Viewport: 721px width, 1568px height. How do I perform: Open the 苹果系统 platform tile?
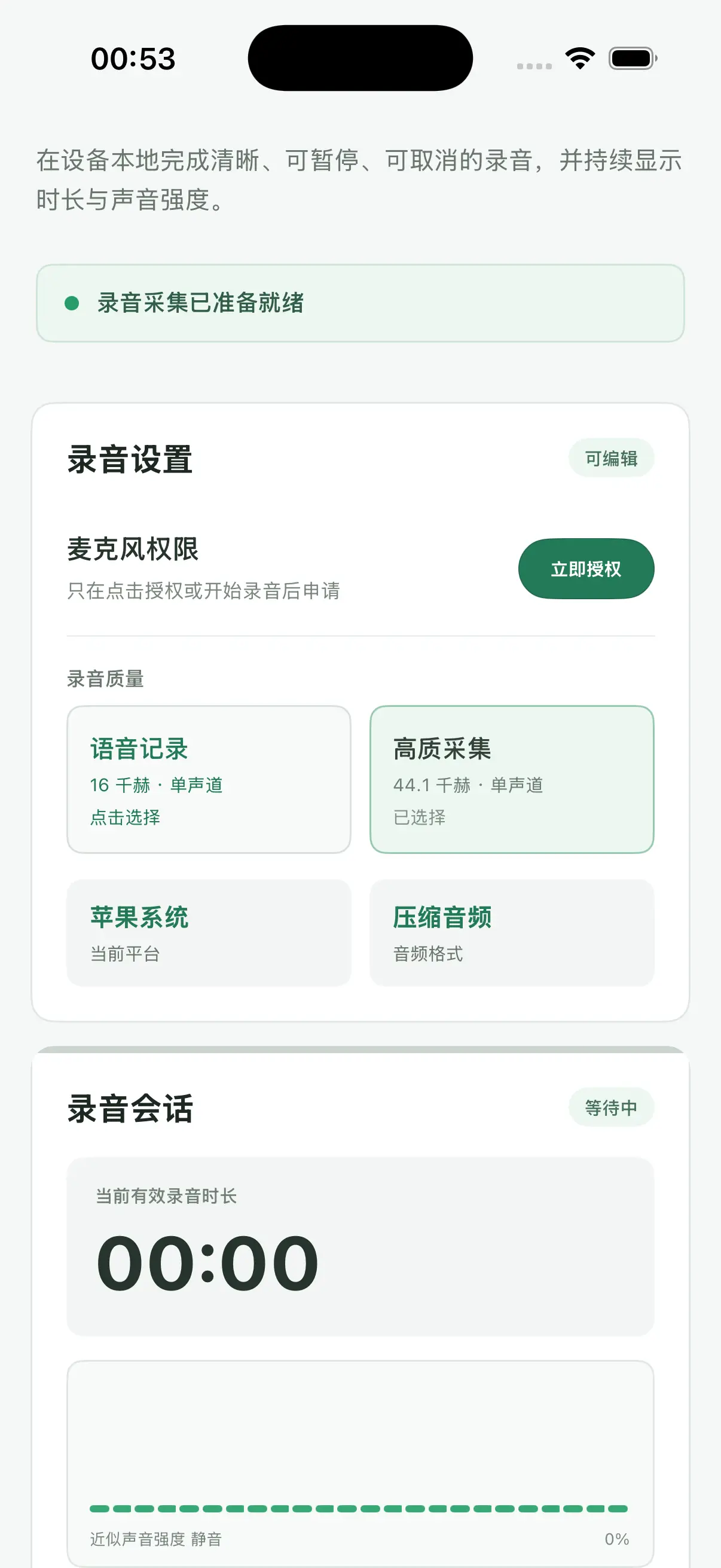point(209,932)
